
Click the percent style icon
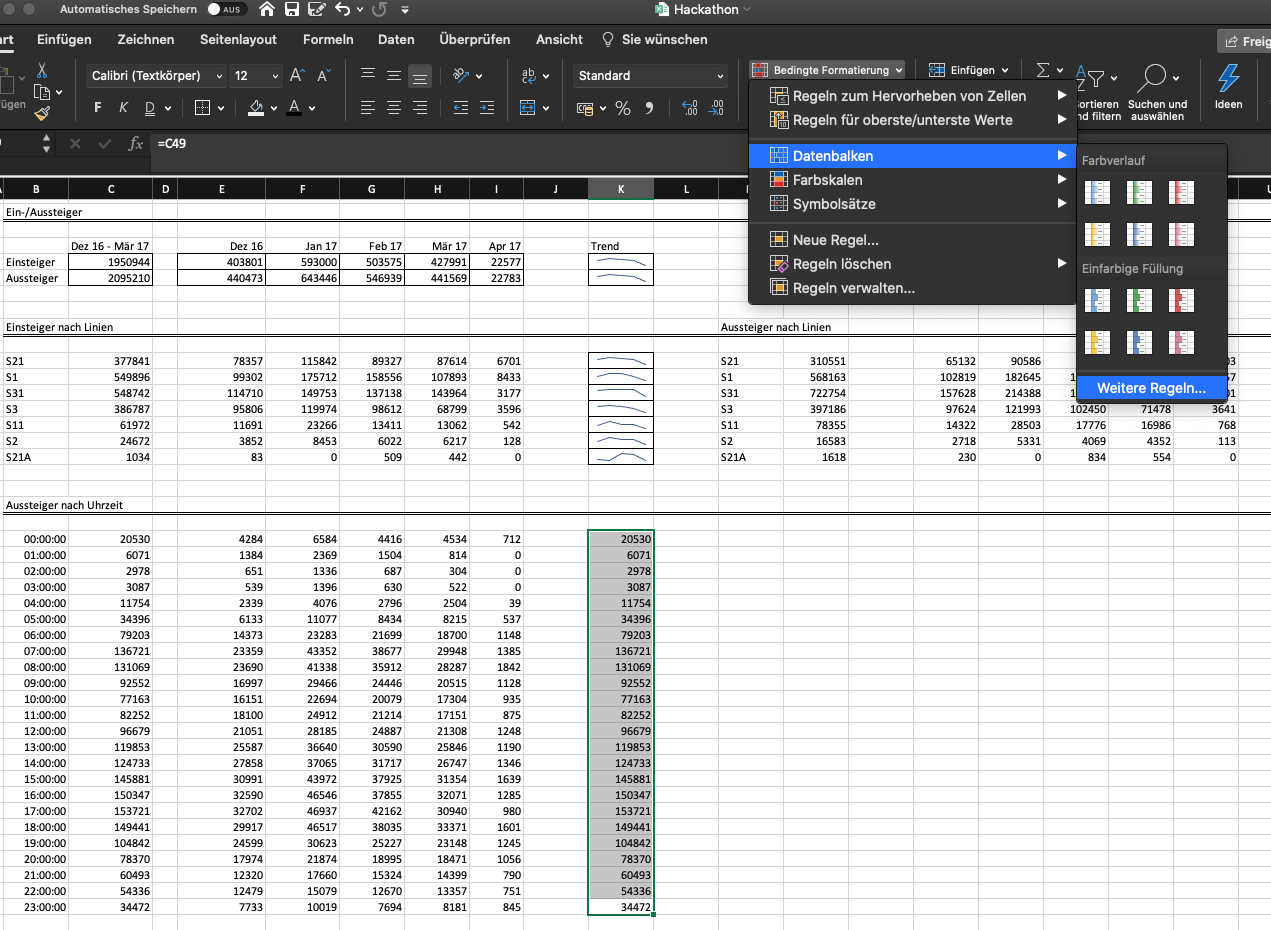click(x=622, y=108)
